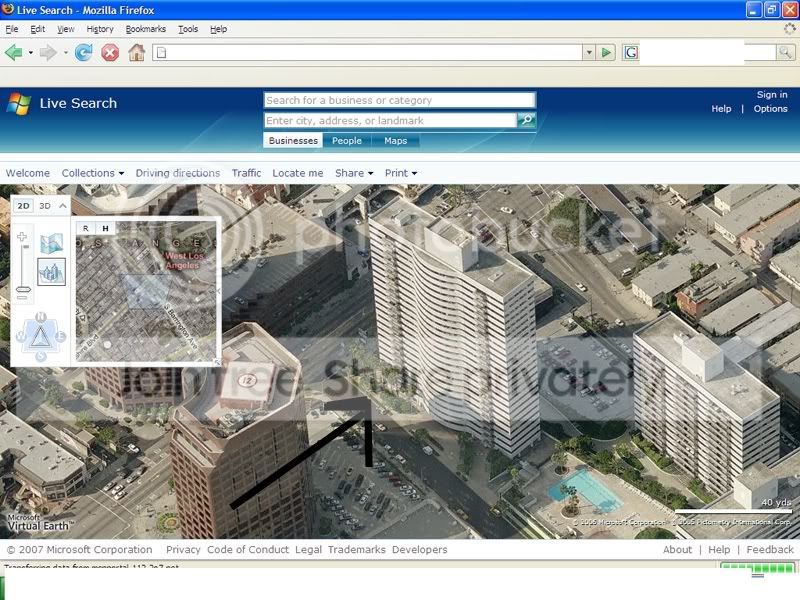The image size is (800, 600).
Task: Open the Forward button history dropdown arrow
Action: (x=65, y=53)
